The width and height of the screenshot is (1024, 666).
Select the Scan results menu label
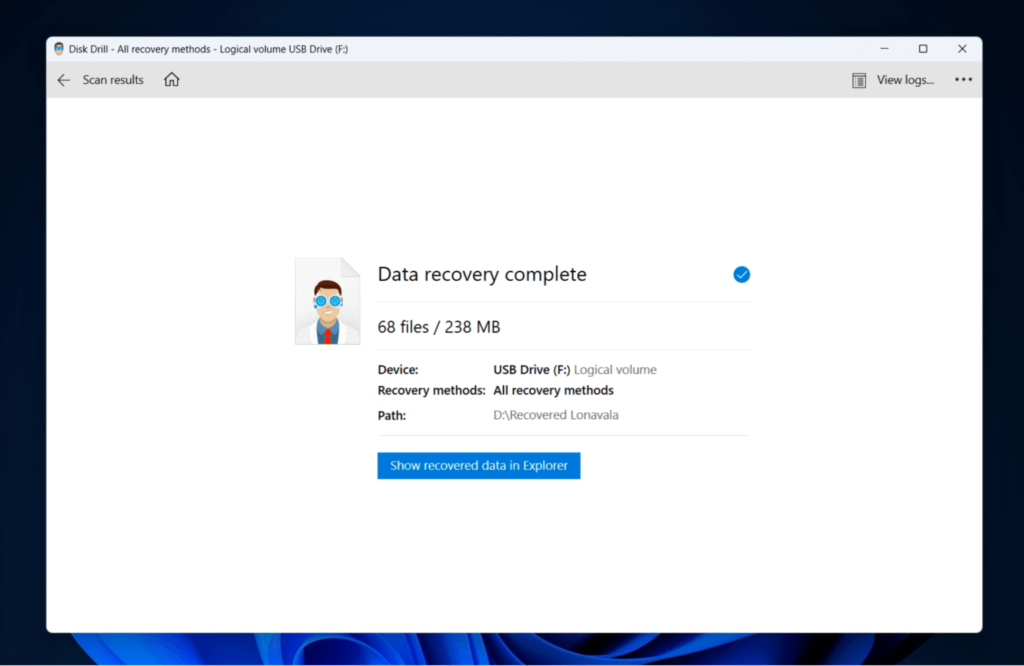tap(113, 79)
